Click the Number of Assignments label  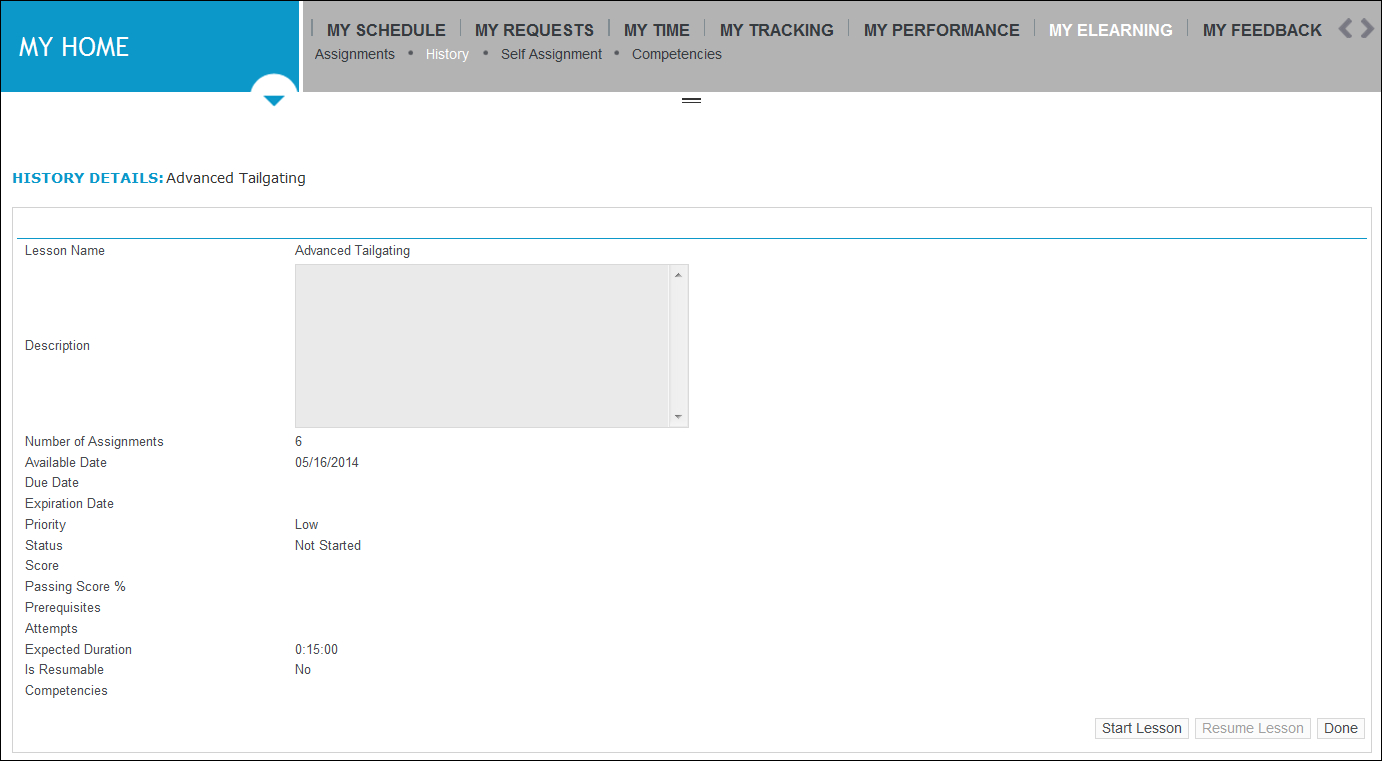click(x=94, y=442)
